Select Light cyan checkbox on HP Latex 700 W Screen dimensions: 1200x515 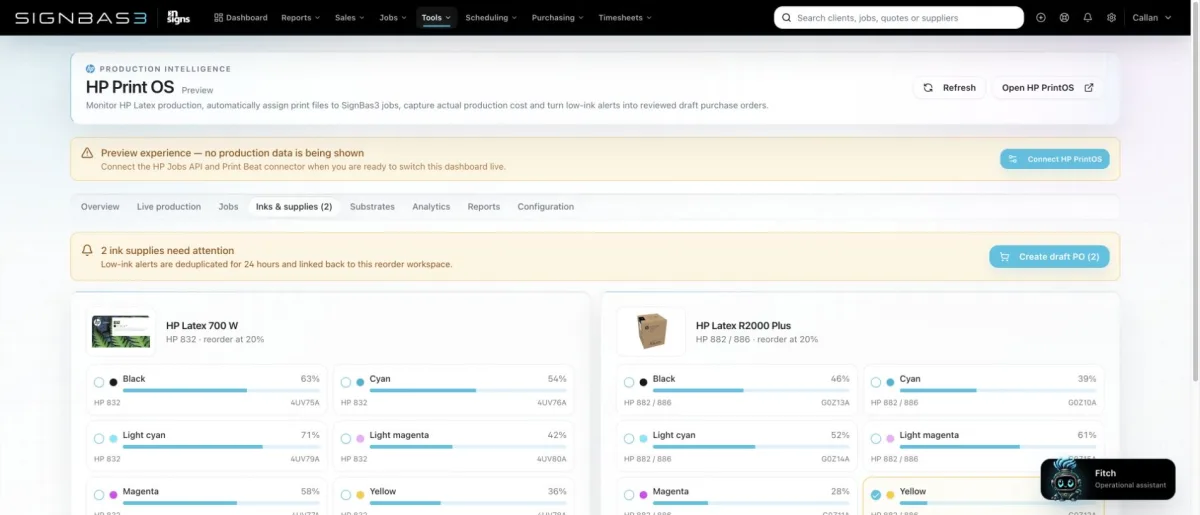[99, 438]
